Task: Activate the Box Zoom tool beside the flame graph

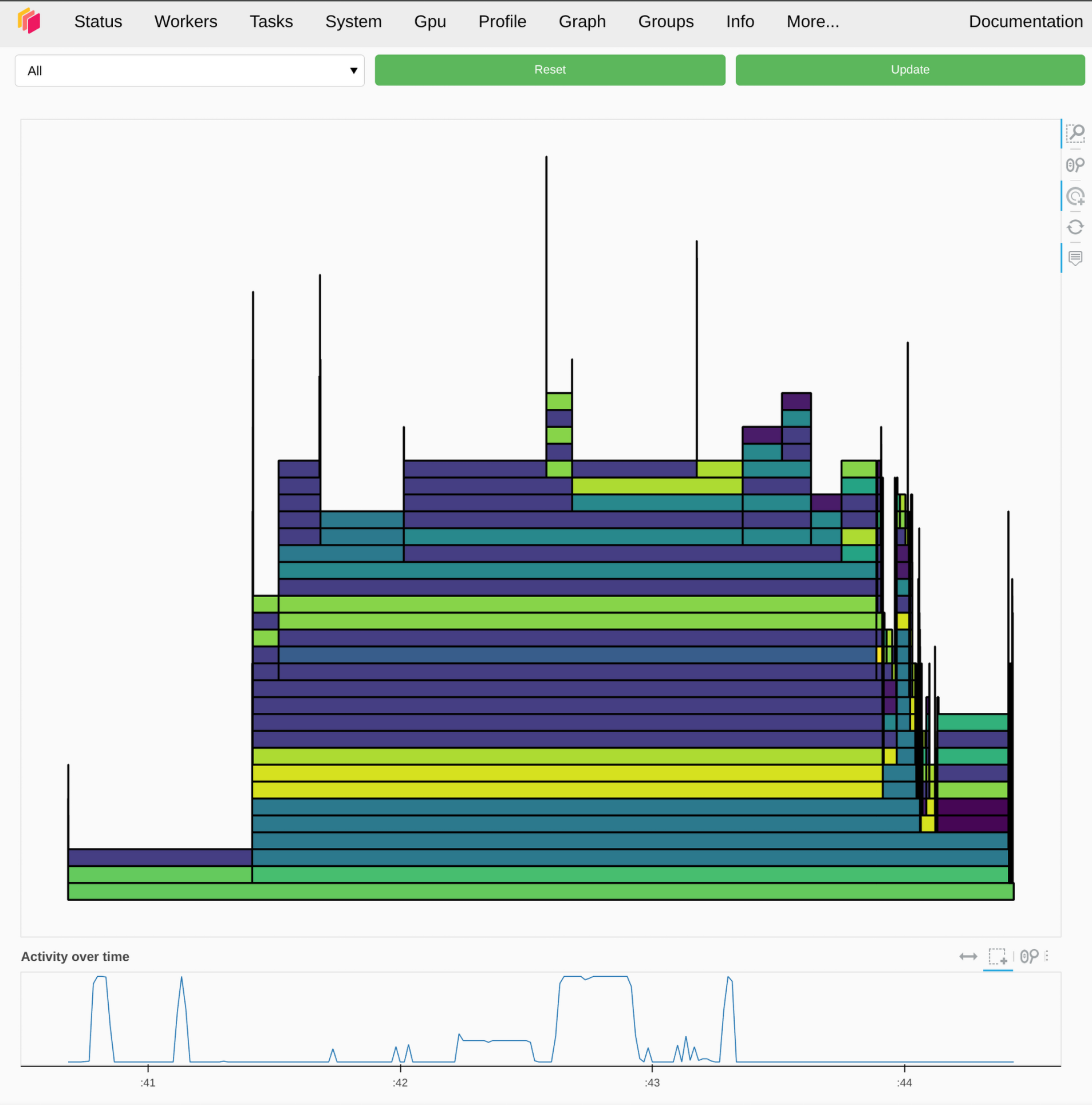Action: pyautogui.click(x=1075, y=133)
